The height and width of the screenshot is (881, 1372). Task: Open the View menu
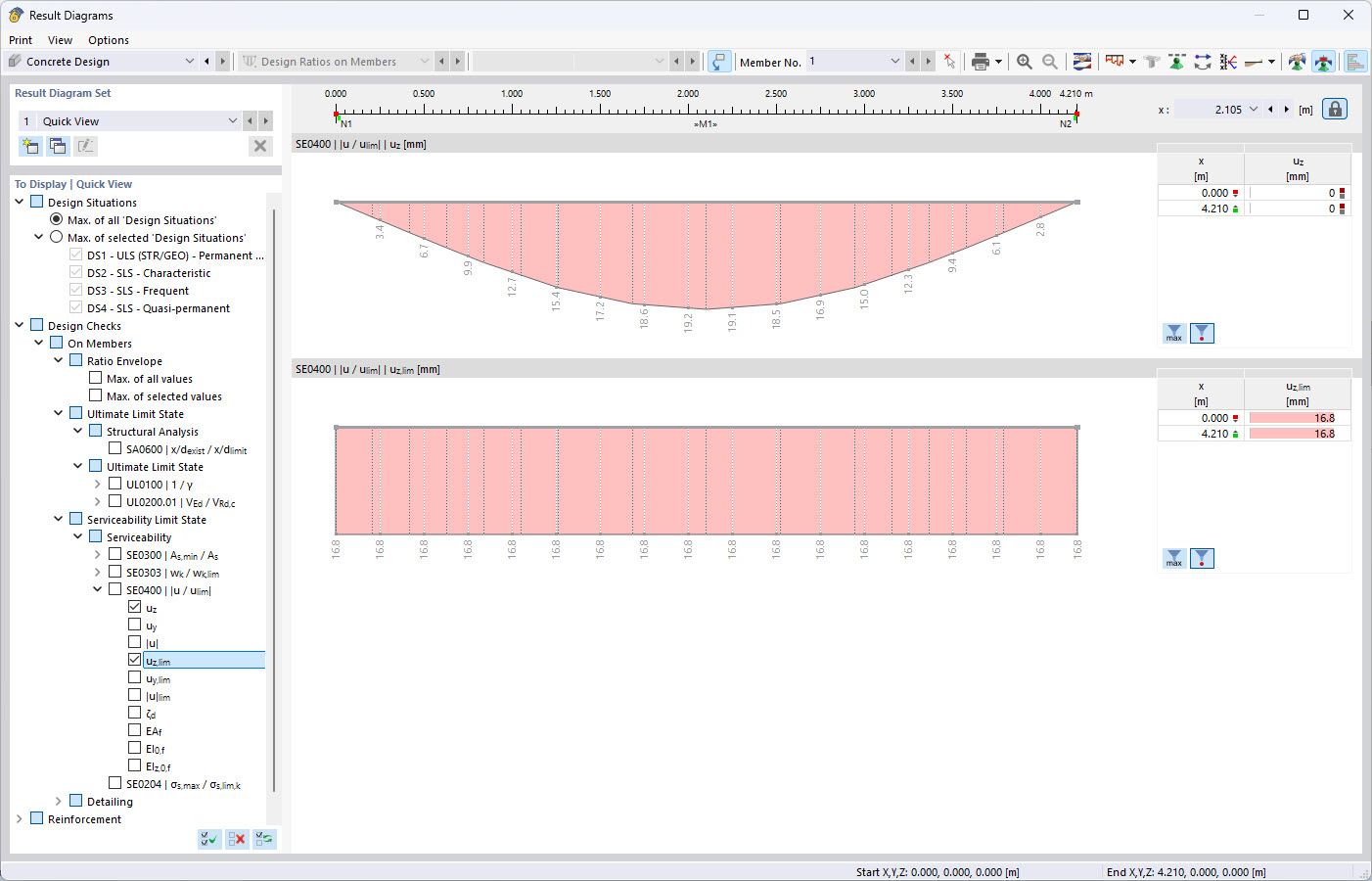[61, 40]
